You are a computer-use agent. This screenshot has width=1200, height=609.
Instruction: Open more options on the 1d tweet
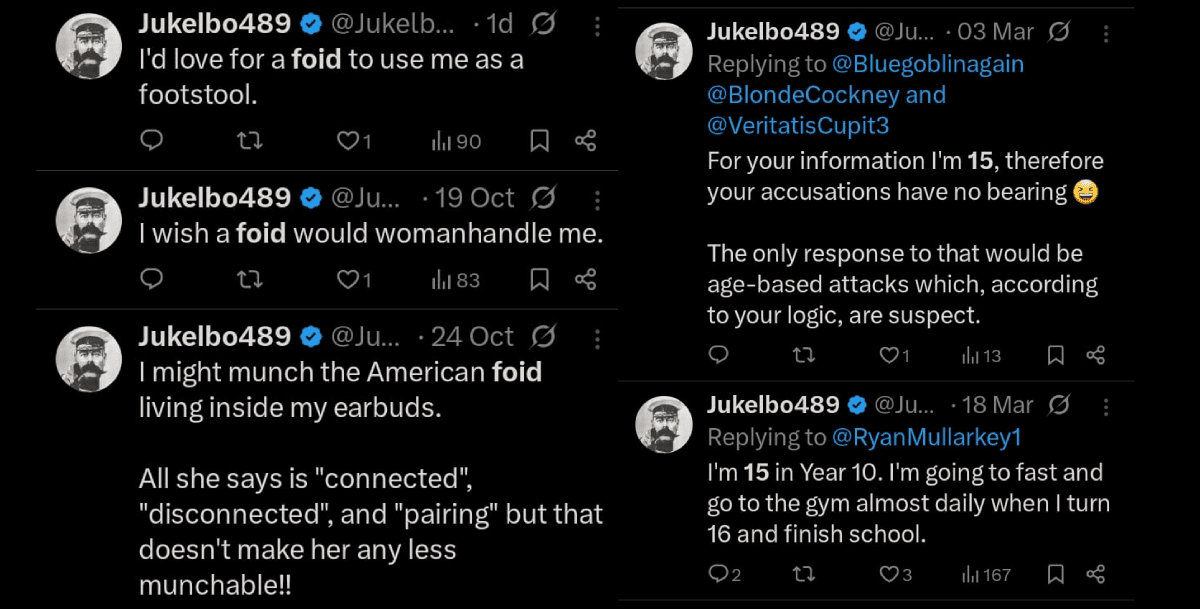click(597, 27)
